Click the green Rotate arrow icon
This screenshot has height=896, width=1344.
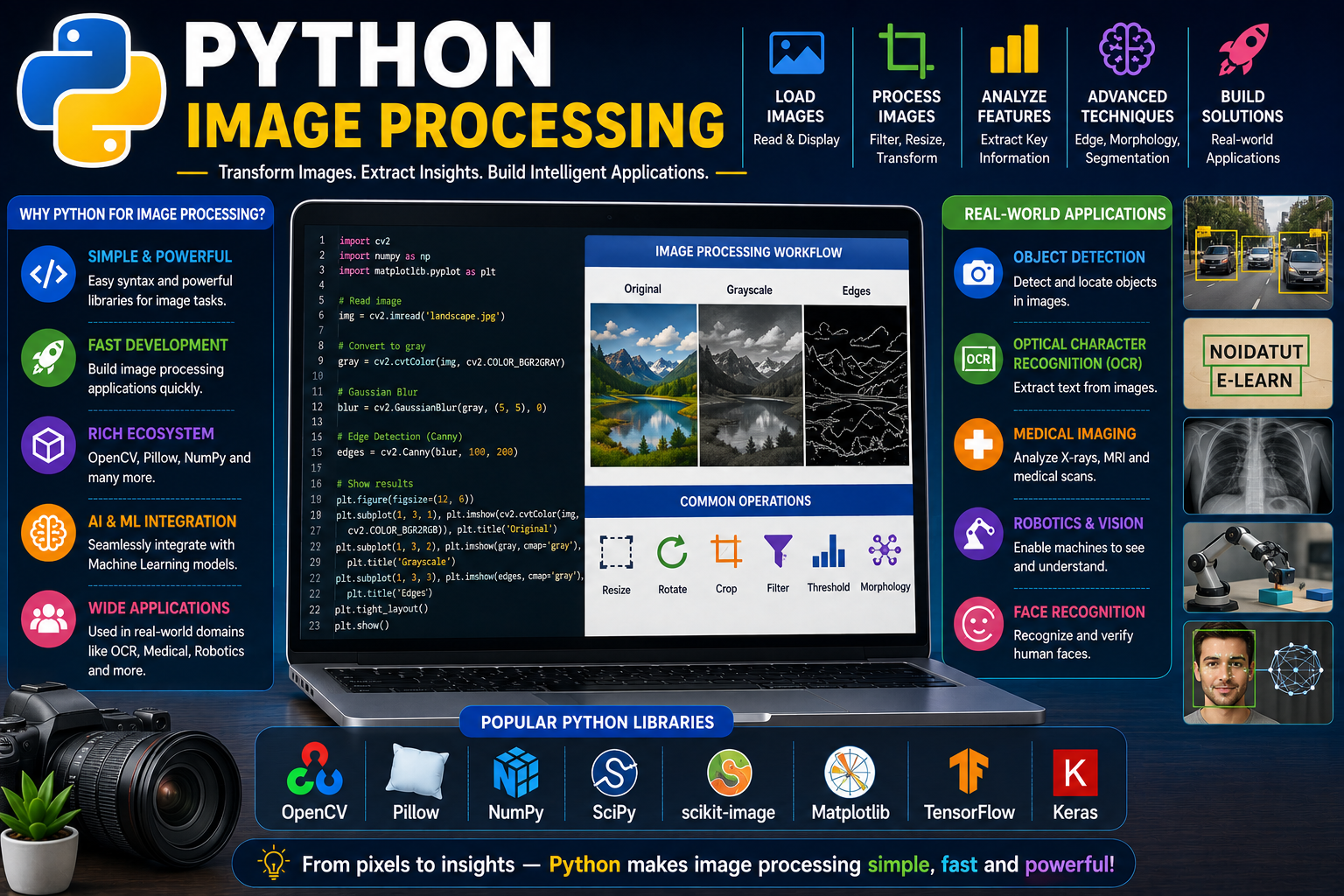(x=672, y=552)
